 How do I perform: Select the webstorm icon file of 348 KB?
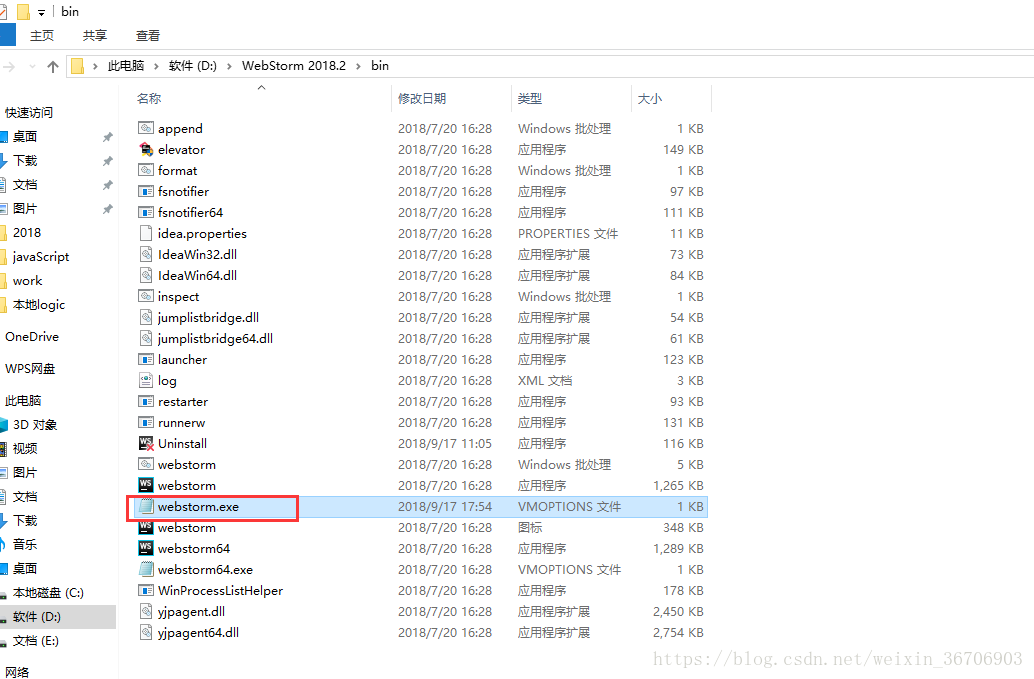click(421, 527)
